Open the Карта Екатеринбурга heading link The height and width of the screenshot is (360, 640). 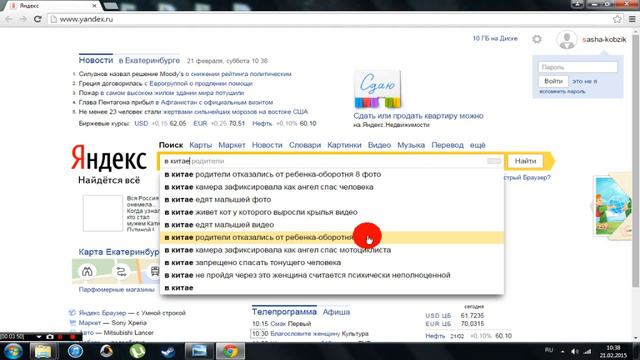[119, 252]
